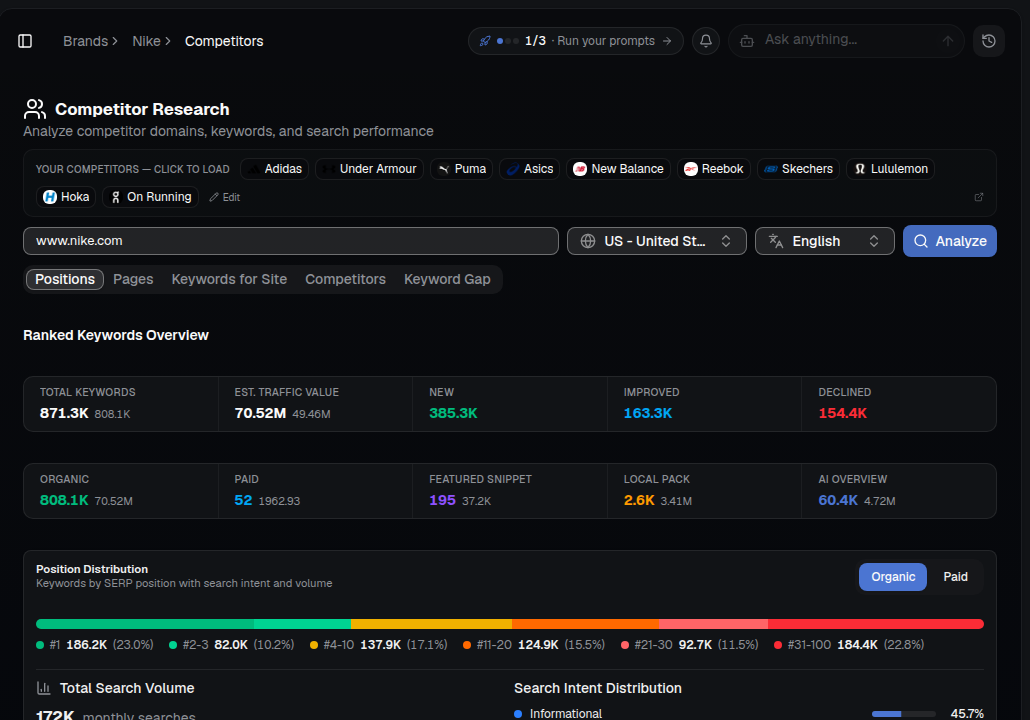Click the magnifier icon on Analyze button
The width and height of the screenshot is (1030, 720).
pos(921,241)
